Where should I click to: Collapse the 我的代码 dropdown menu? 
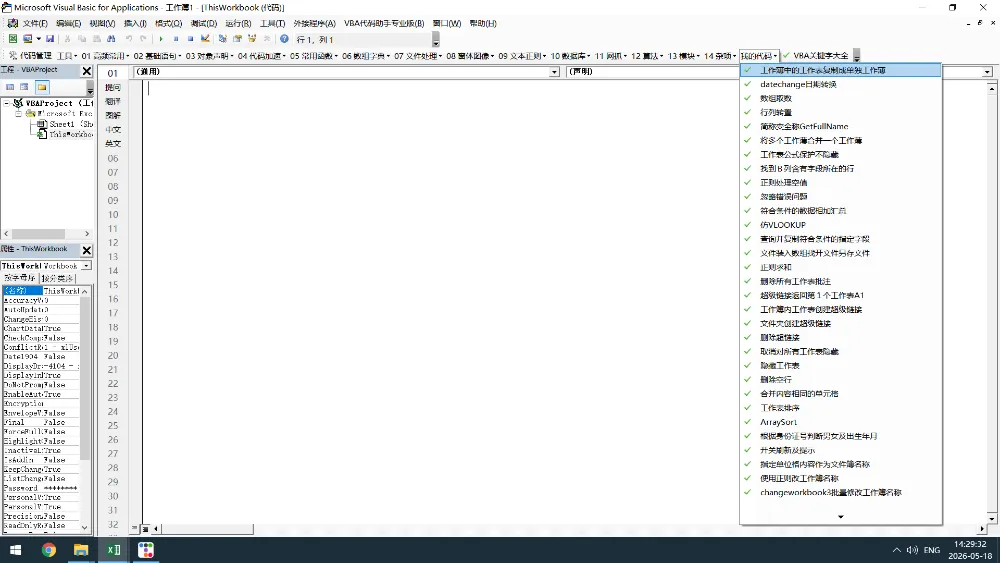pos(759,55)
